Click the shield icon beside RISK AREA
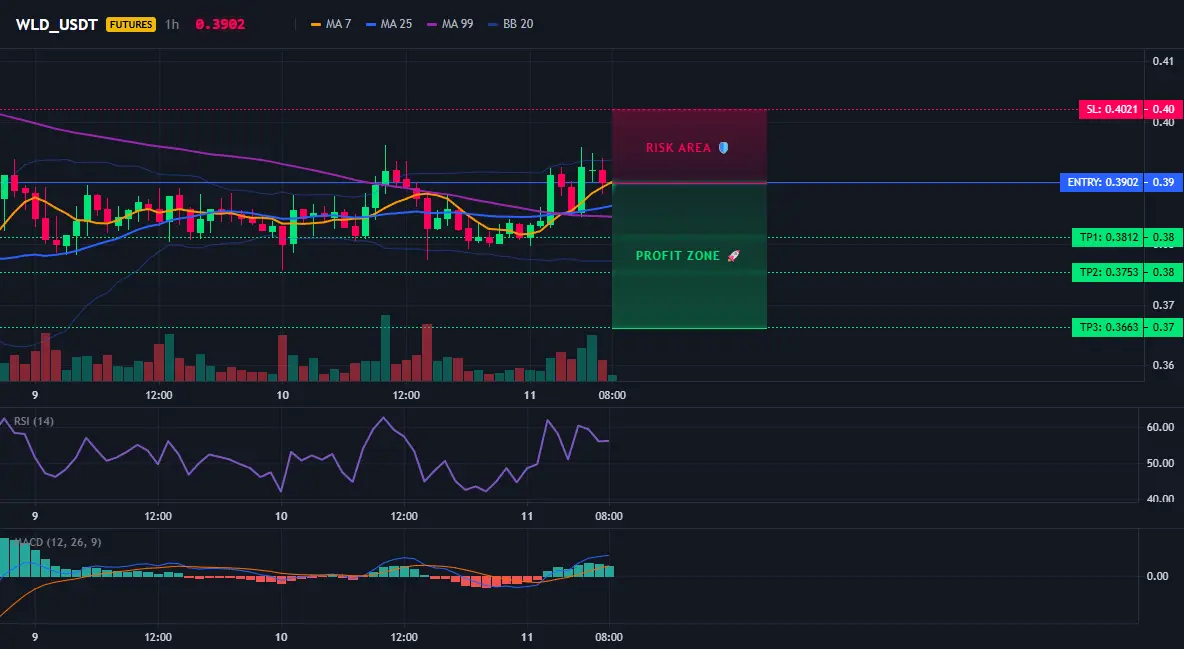Screen dimensions: 1184x649 723,147
